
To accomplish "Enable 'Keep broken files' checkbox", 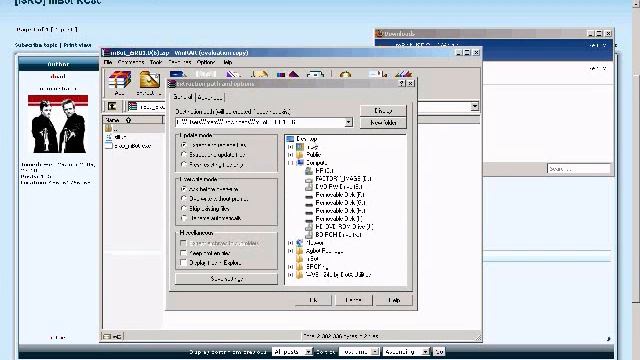I will 184,253.
